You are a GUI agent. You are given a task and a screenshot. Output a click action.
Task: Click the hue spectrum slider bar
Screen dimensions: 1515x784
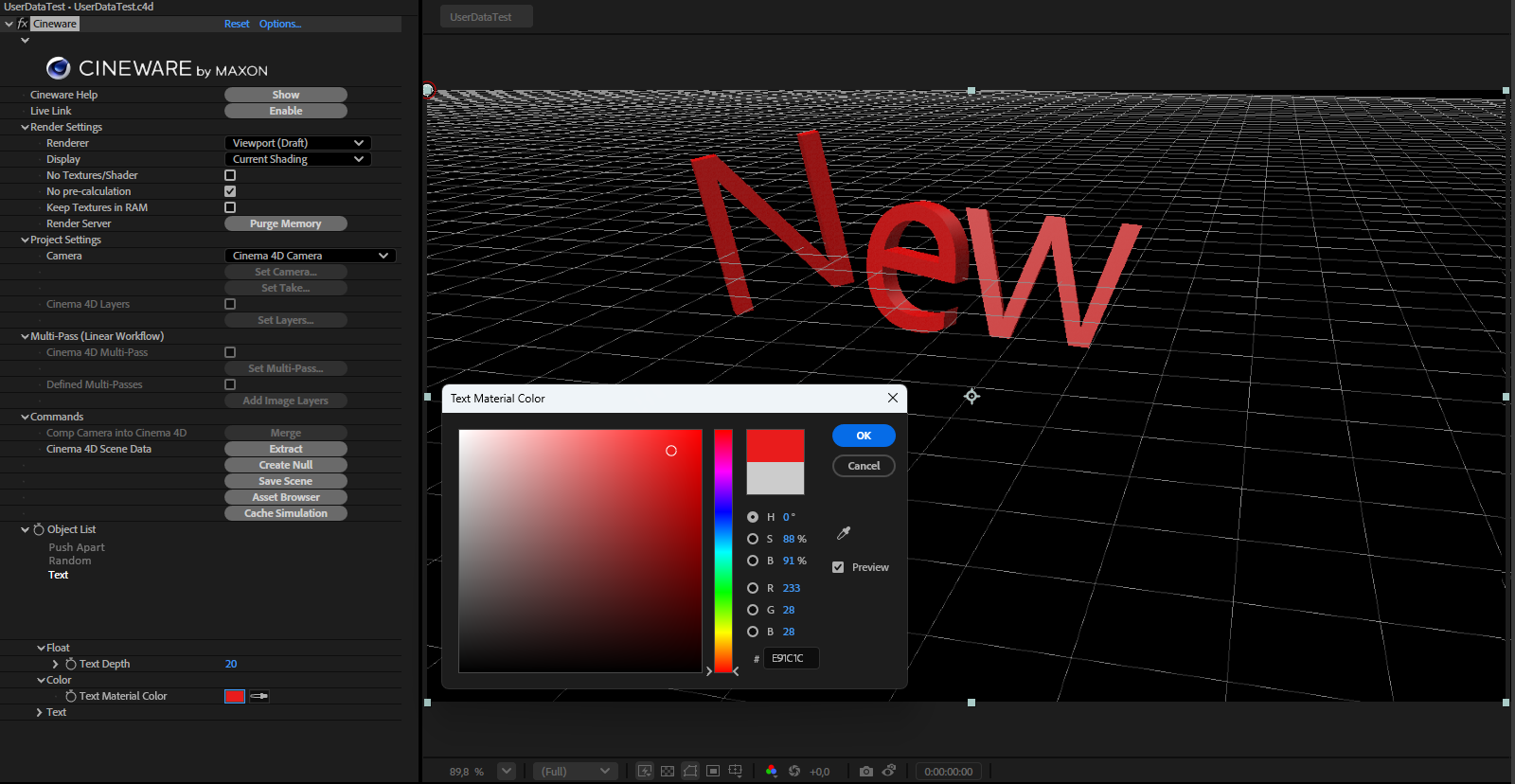723,551
